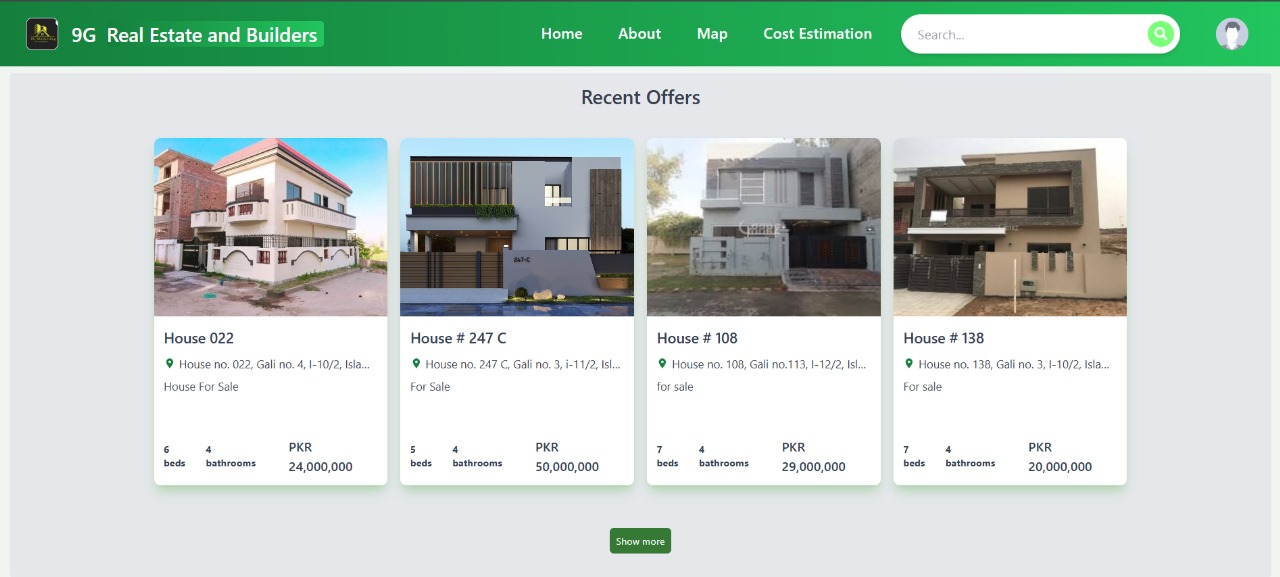
Task: Click location pin on House # 138
Action: pyautogui.click(x=909, y=364)
